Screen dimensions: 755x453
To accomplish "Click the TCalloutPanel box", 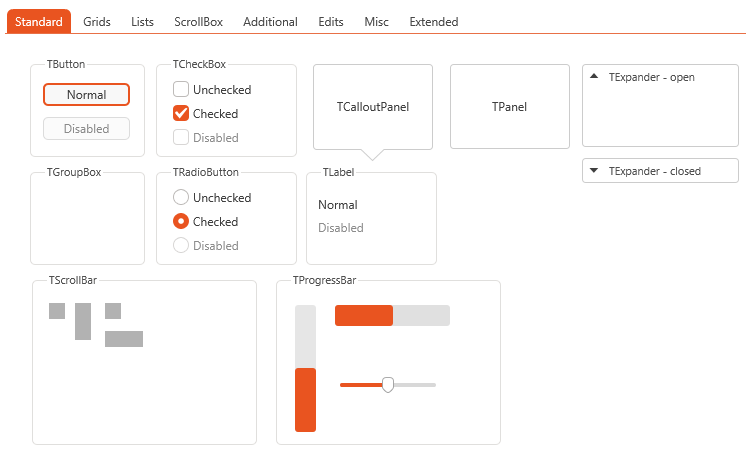I will [373, 107].
